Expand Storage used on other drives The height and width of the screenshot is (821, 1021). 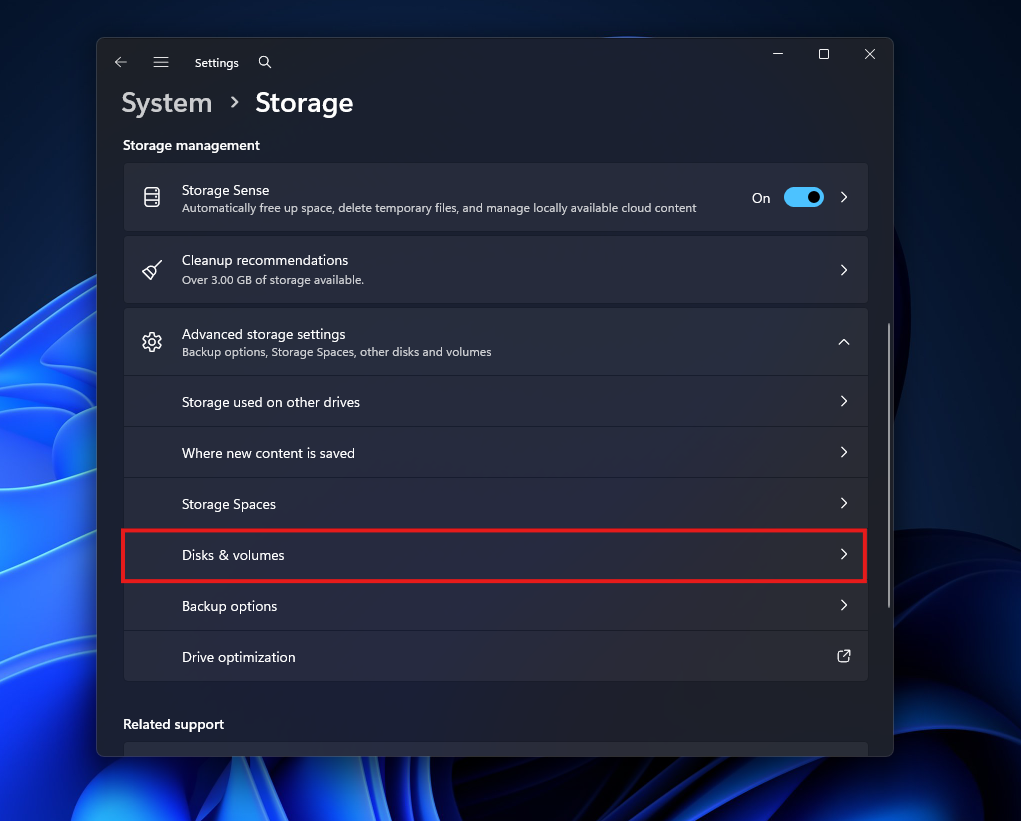(495, 401)
